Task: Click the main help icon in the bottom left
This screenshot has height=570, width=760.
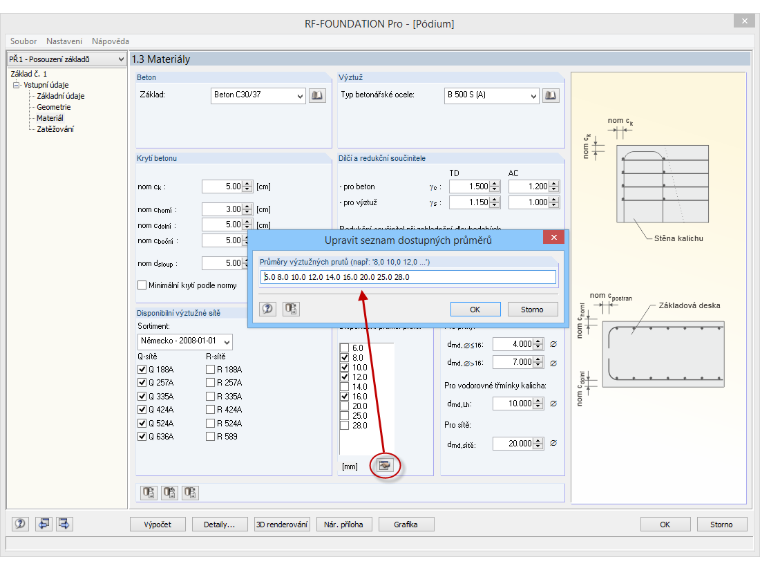Action: click(20, 524)
